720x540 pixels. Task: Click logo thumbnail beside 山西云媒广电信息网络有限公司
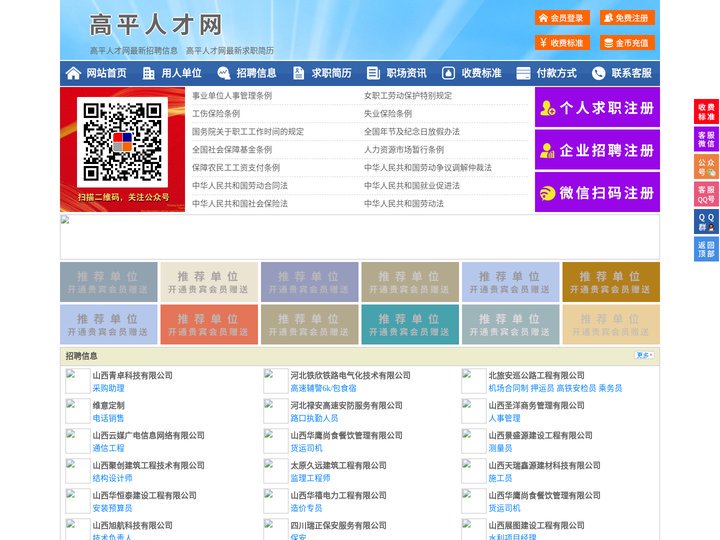[x=78, y=441]
